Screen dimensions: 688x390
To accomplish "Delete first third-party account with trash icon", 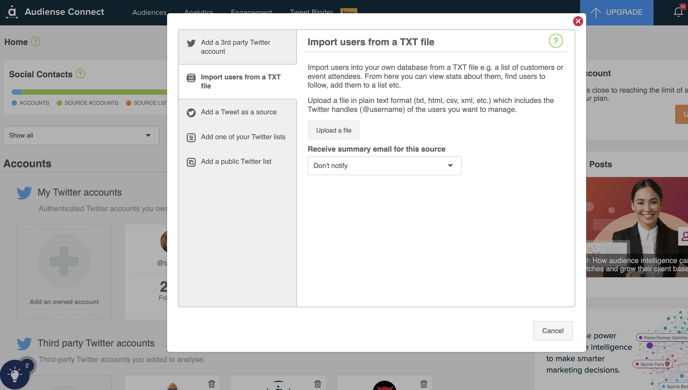I will tap(211, 384).
